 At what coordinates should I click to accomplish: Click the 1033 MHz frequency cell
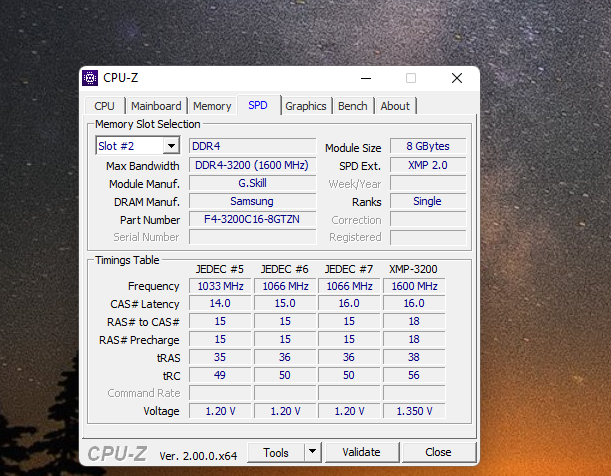point(220,286)
